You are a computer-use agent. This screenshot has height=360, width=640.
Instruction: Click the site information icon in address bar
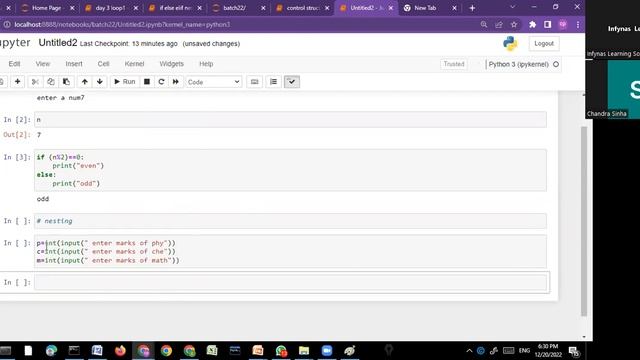(x=7, y=24)
